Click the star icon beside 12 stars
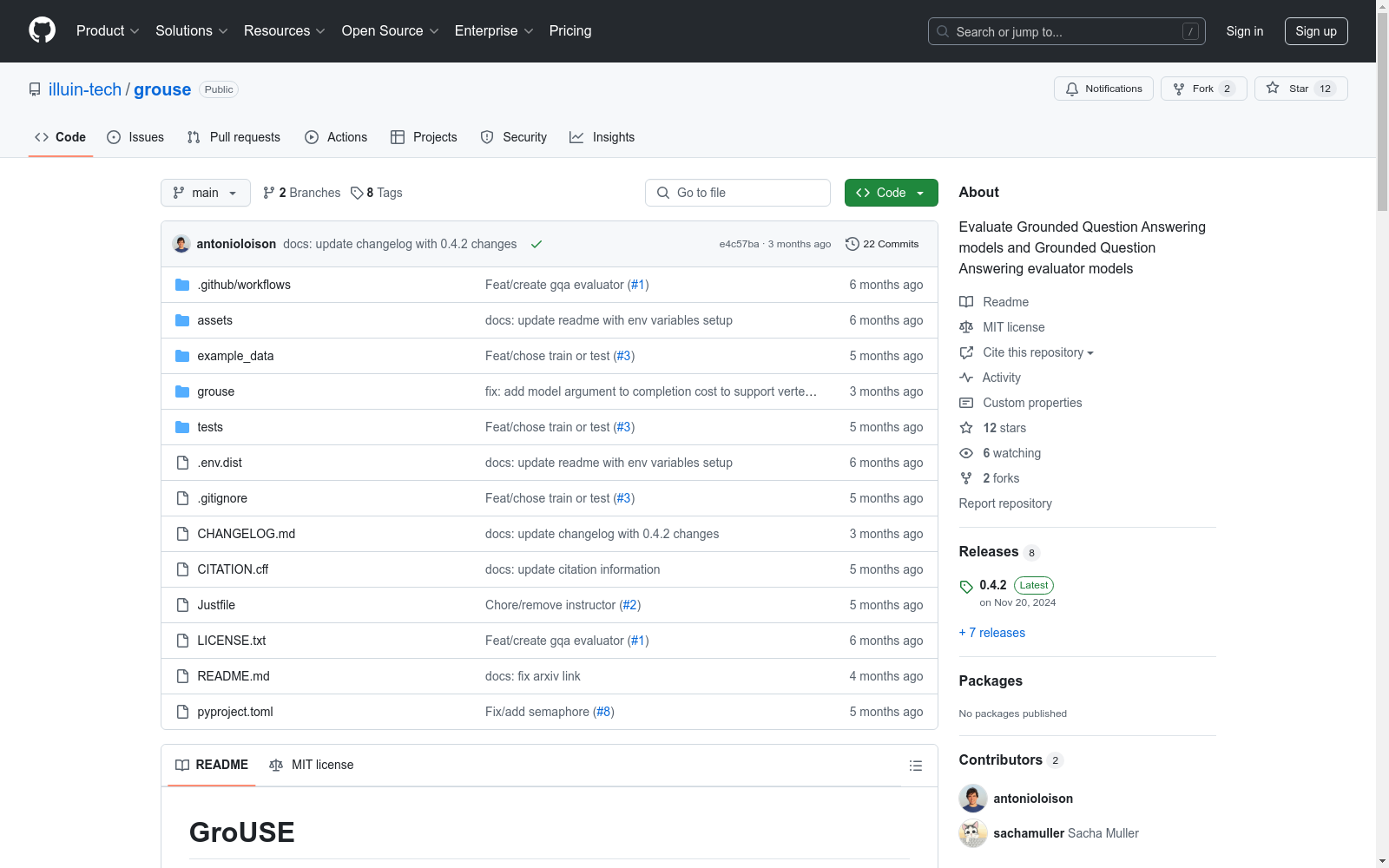 pyautogui.click(x=966, y=428)
